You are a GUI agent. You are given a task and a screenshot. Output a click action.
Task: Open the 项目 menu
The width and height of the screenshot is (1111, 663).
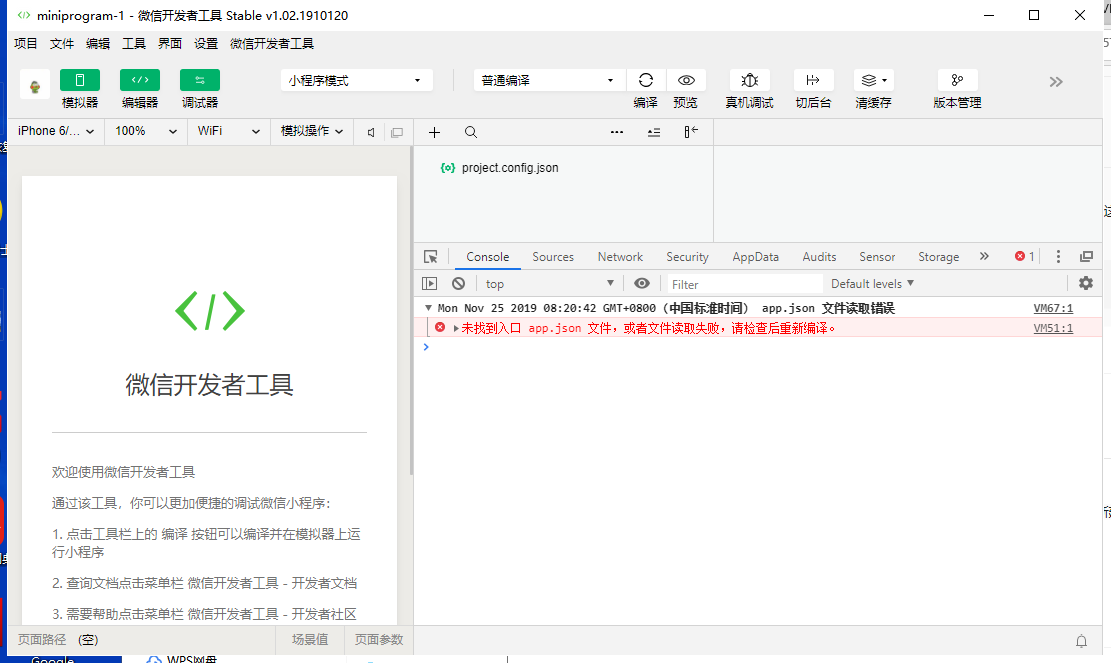point(26,43)
